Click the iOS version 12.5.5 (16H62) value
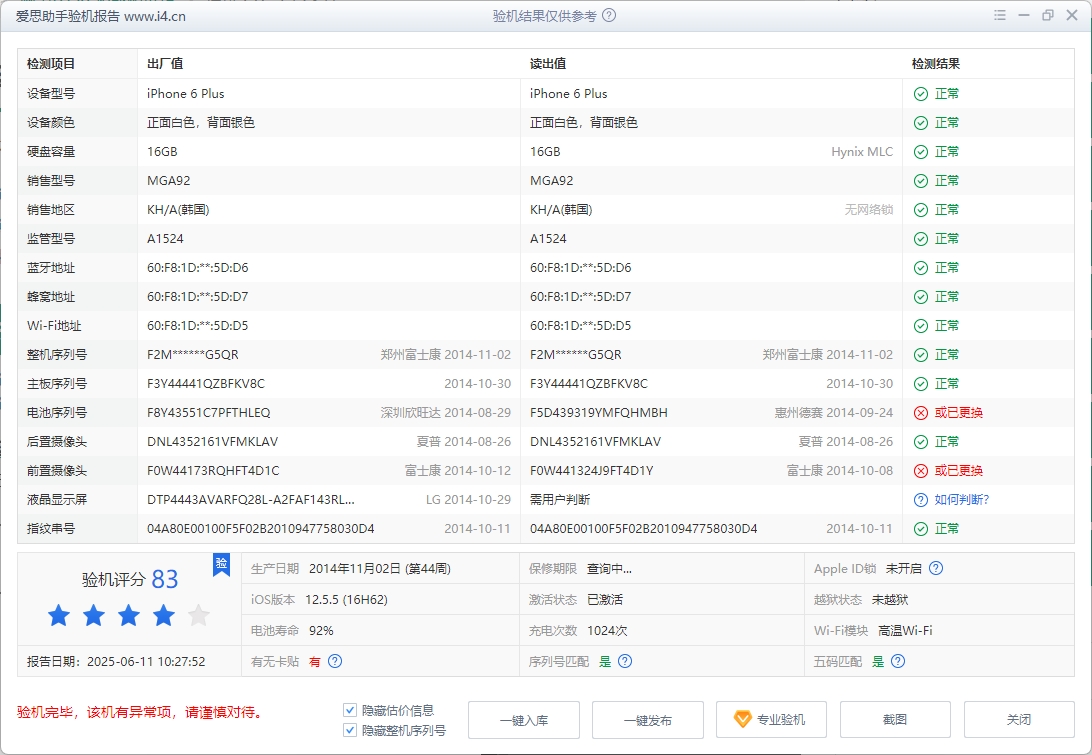This screenshot has width=1092, height=755. tap(346, 600)
